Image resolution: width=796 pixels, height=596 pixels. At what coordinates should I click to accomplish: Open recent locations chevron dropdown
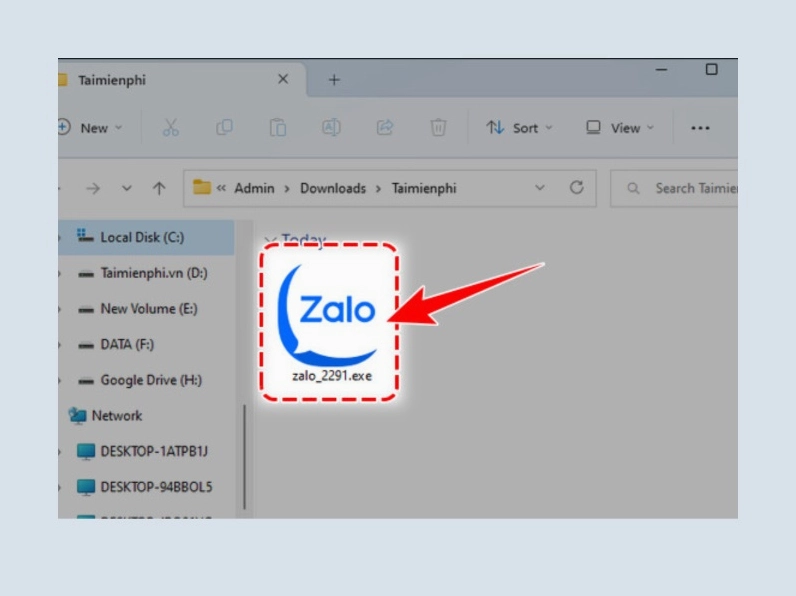(126, 188)
